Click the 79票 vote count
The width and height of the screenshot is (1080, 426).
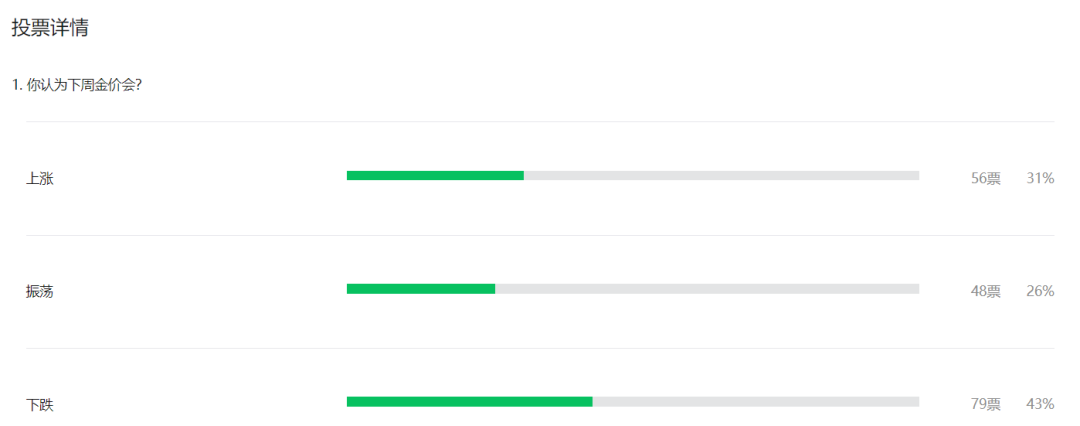click(986, 405)
